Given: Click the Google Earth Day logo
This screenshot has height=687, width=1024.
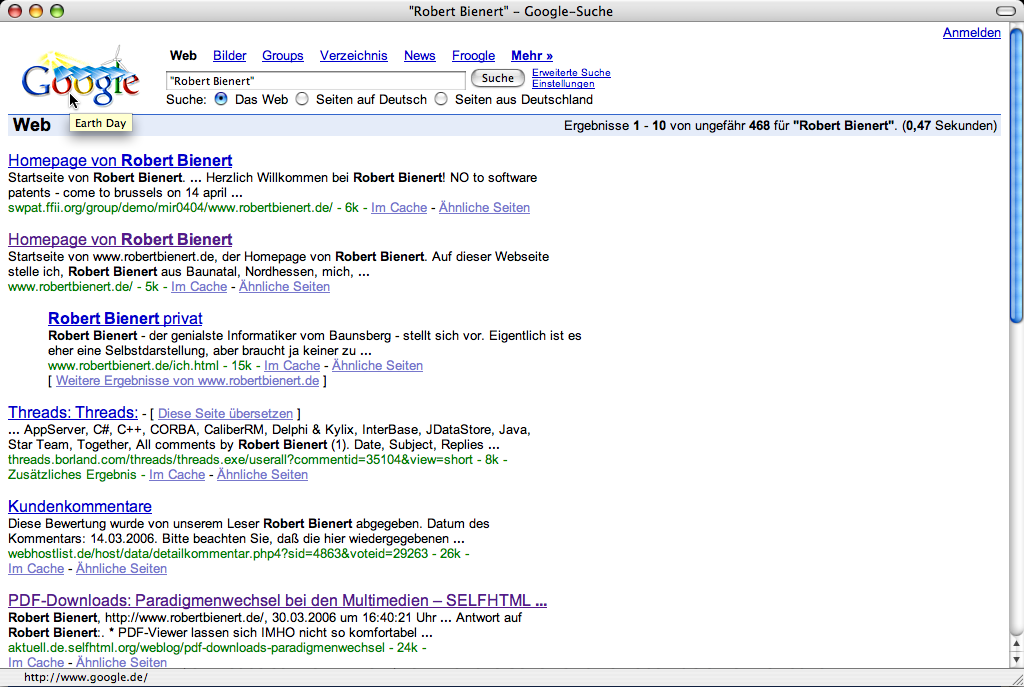Looking at the screenshot, I should pos(80,78).
